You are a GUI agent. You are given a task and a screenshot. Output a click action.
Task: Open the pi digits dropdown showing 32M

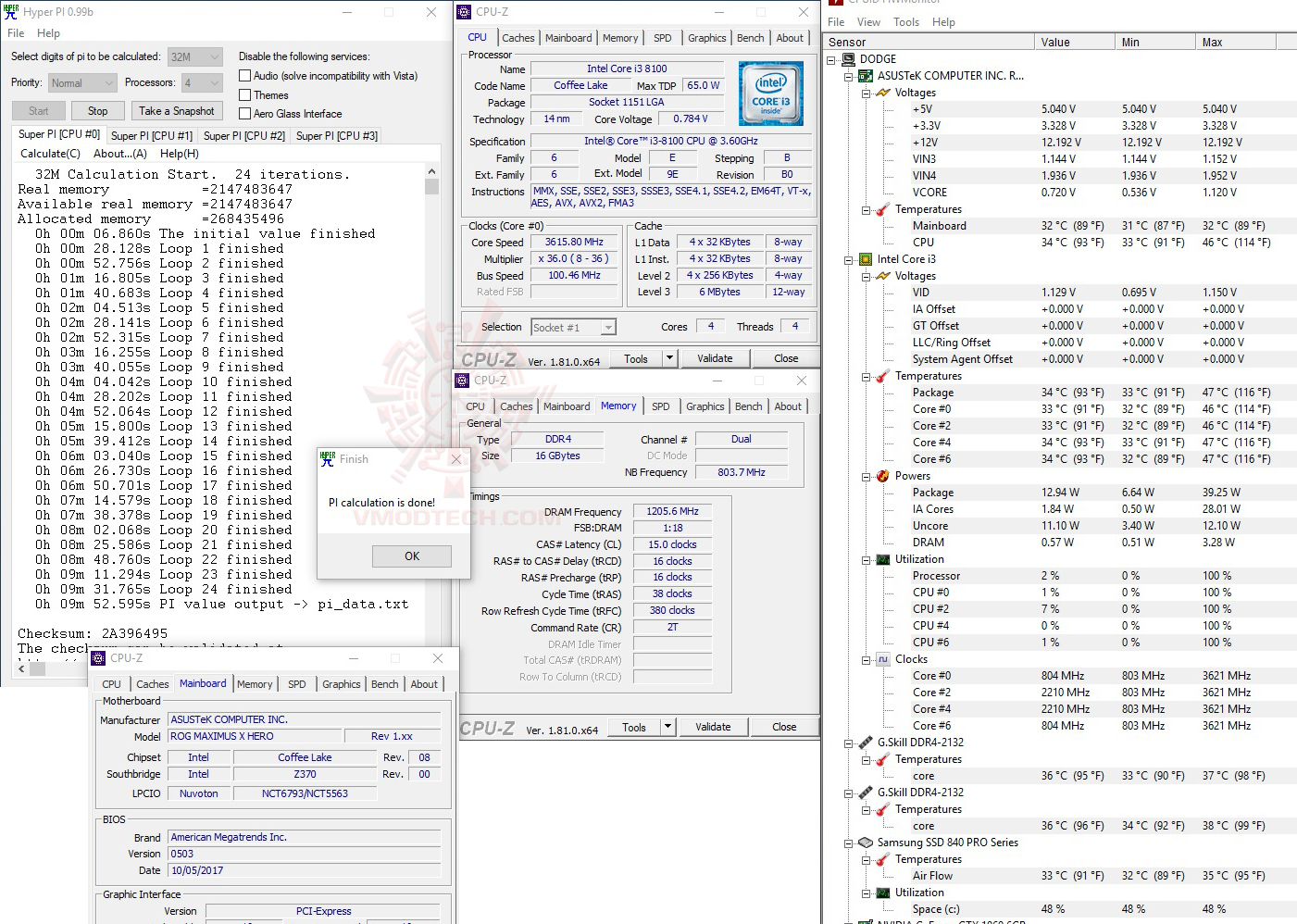click(x=195, y=56)
